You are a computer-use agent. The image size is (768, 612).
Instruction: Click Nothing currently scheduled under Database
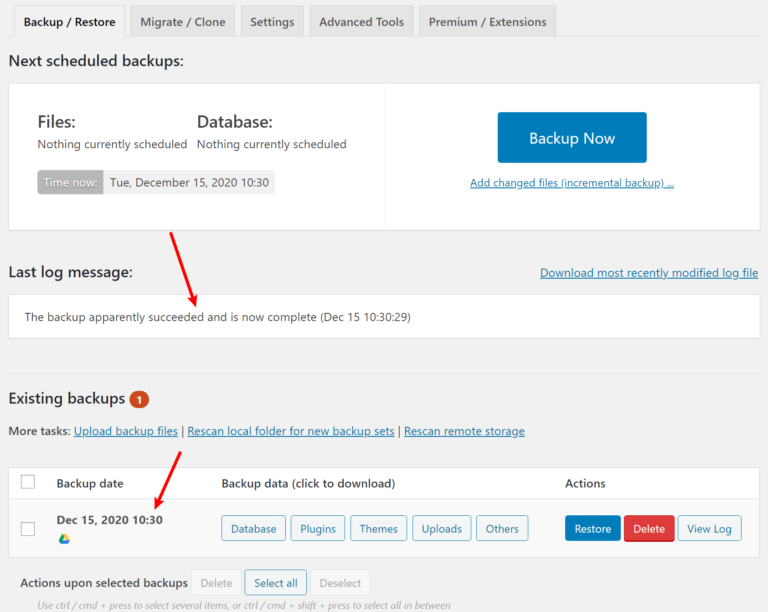click(272, 144)
